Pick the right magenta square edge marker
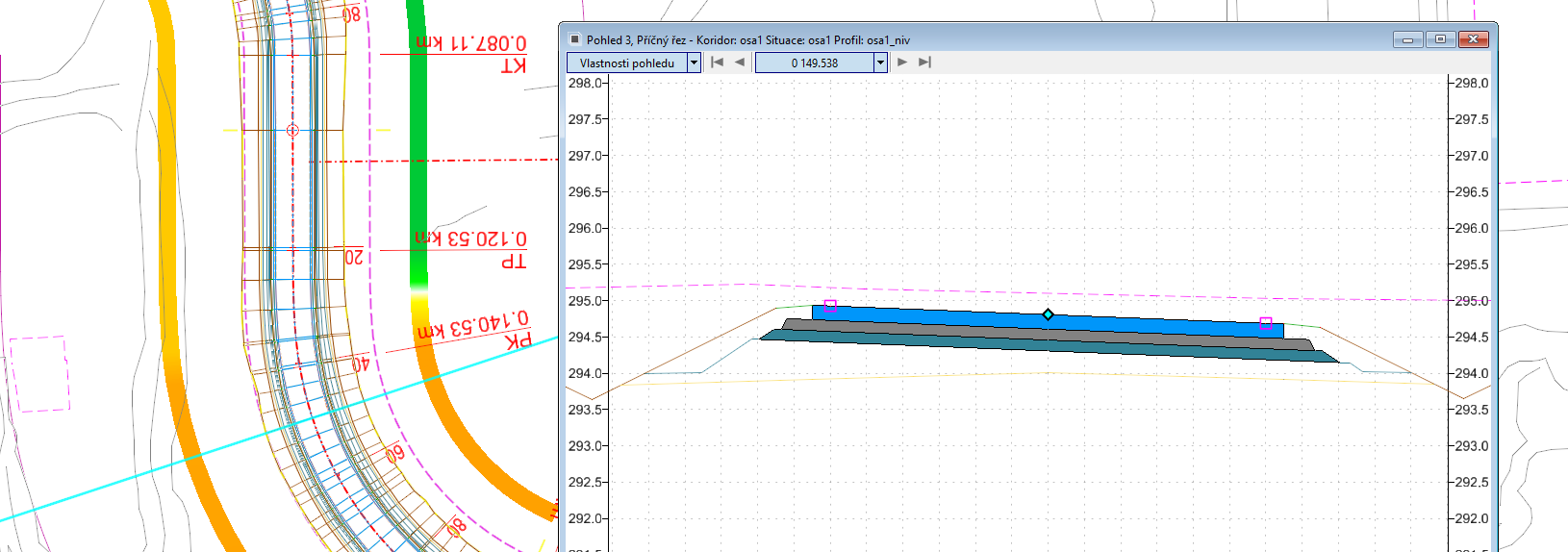1568x552 pixels. coord(1266,324)
